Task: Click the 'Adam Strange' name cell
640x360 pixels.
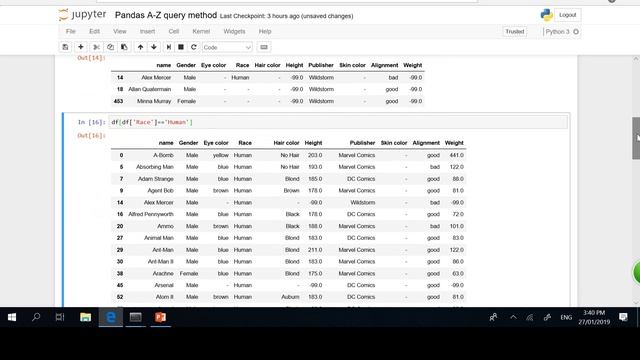Action: pyautogui.click(x=156, y=179)
